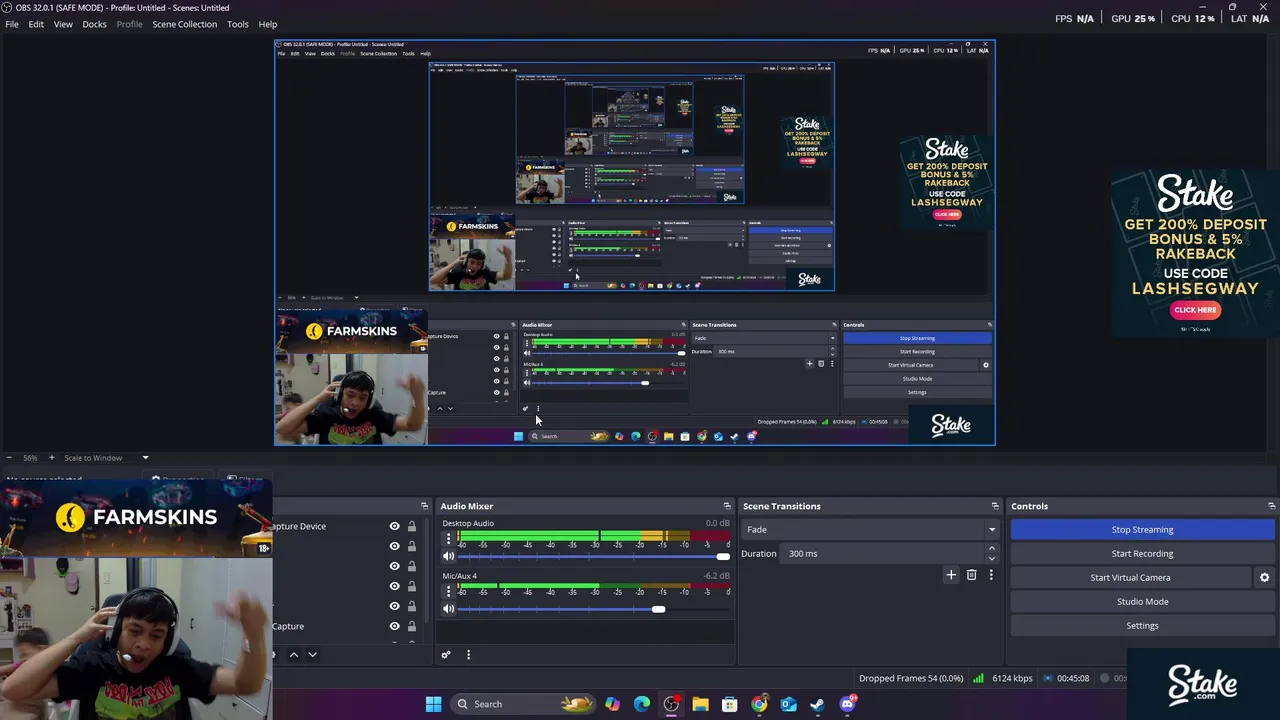Image resolution: width=1280 pixels, height=720 pixels.
Task: Open Discord from the taskbar
Action: pos(847,704)
